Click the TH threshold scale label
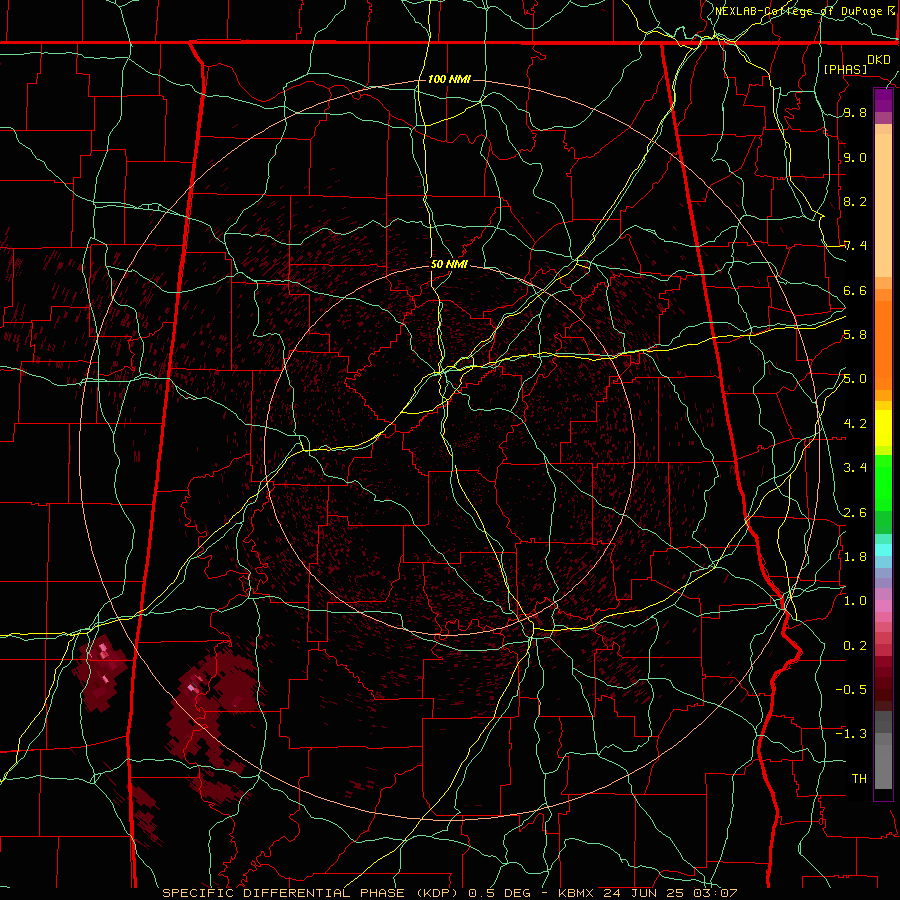This screenshot has height=900, width=900. coord(859,778)
